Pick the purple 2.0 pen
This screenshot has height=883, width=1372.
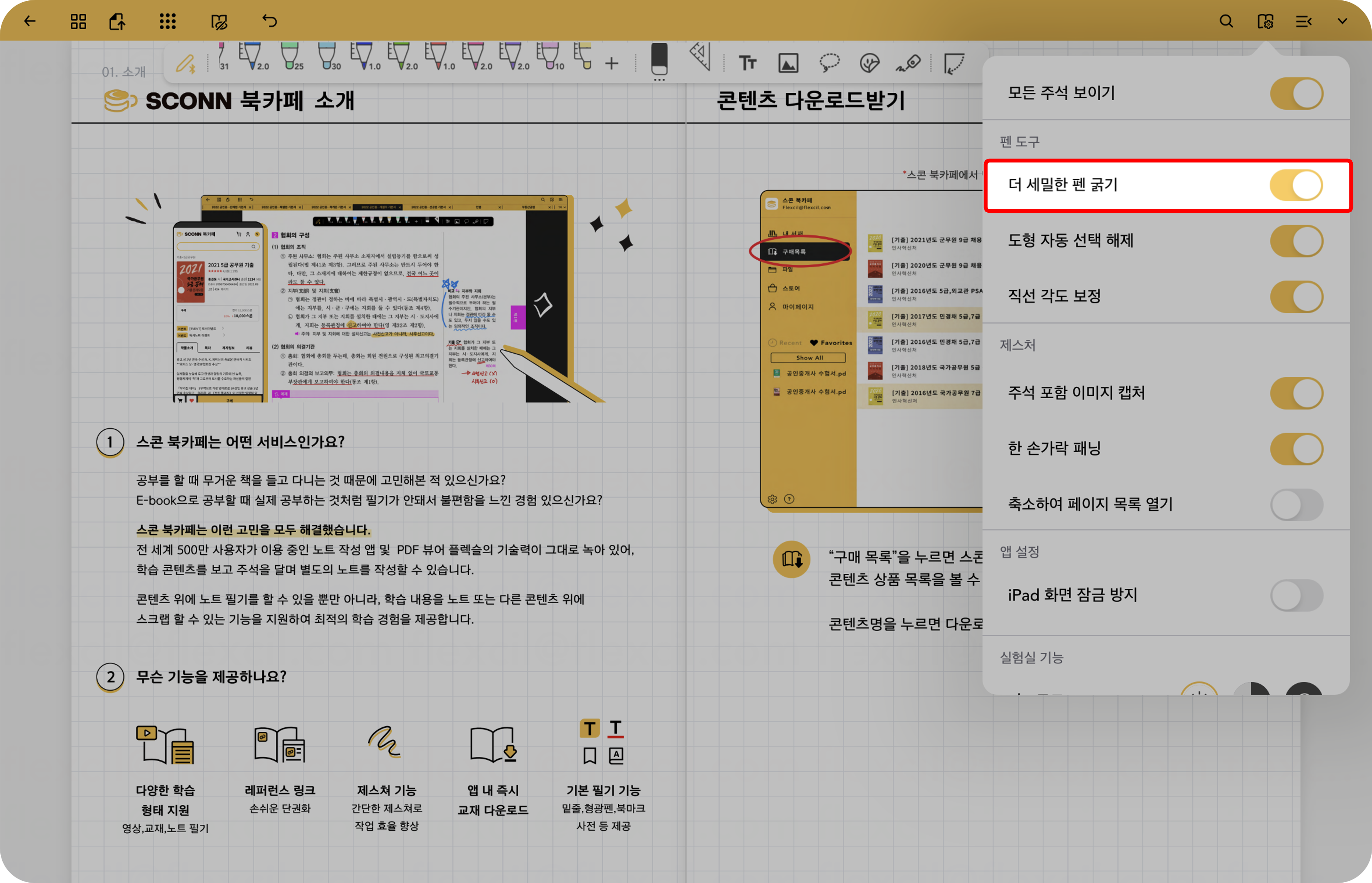click(514, 57)
